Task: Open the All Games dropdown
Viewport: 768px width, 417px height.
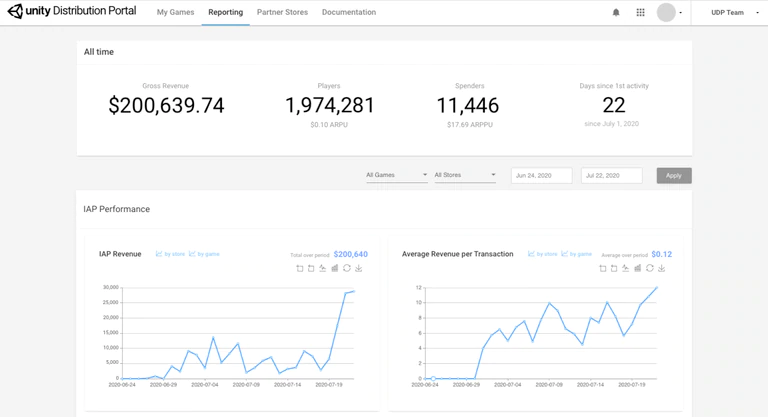Action: [x=397, y=175]
